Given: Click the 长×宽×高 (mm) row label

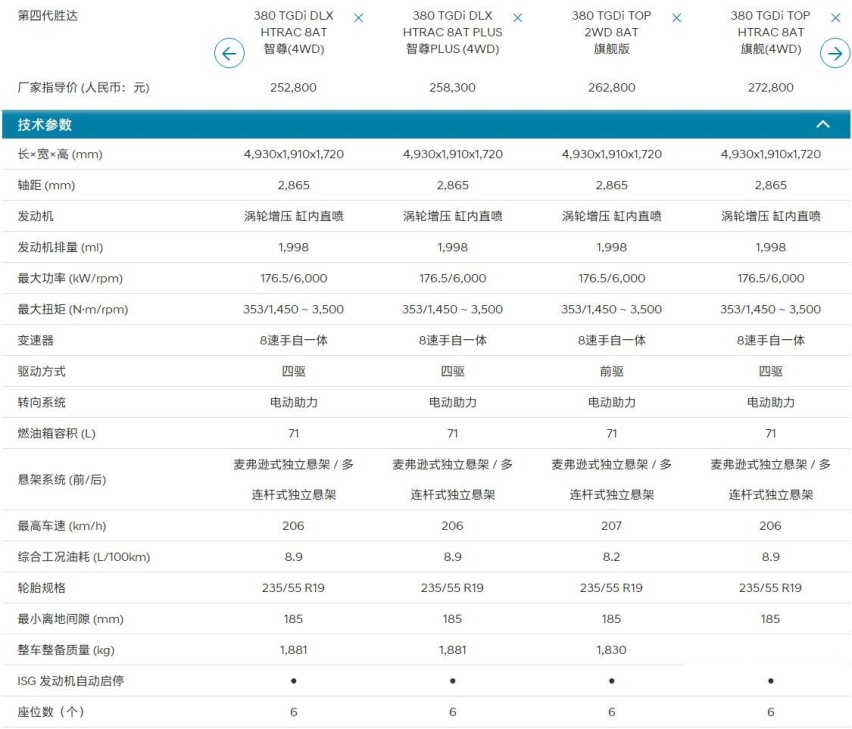Looking at the screenshot, I should click(x=60, y=154).
